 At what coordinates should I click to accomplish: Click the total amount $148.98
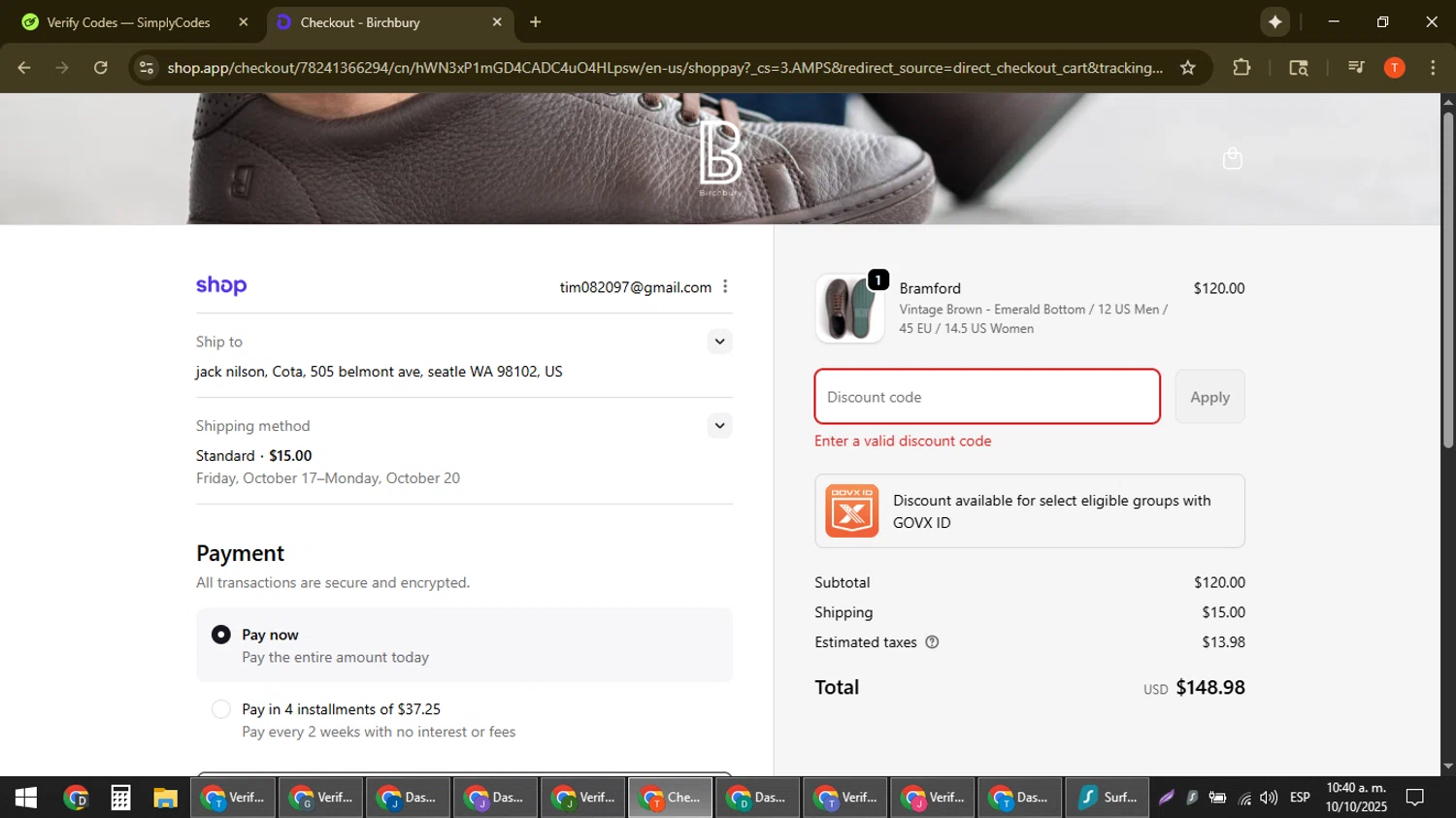1210,687
